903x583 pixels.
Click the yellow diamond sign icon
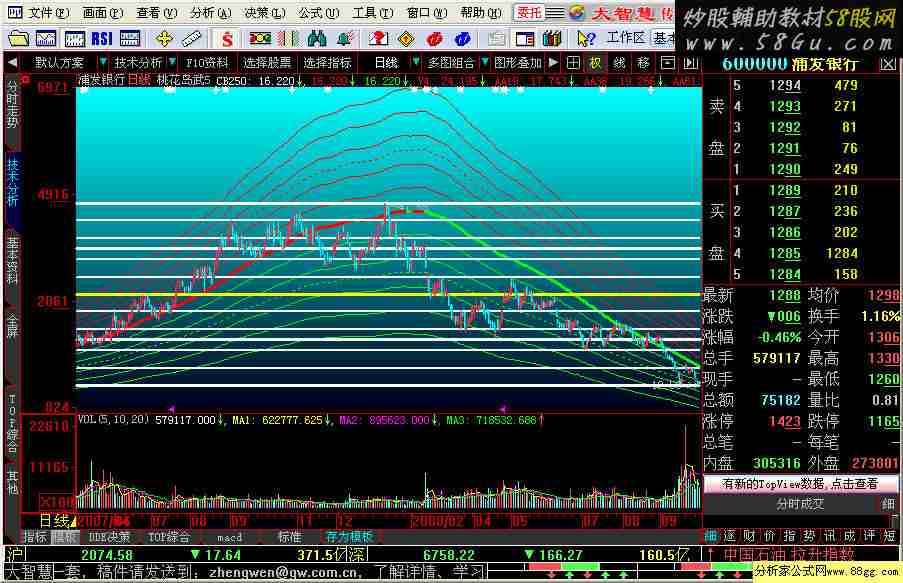407,39
